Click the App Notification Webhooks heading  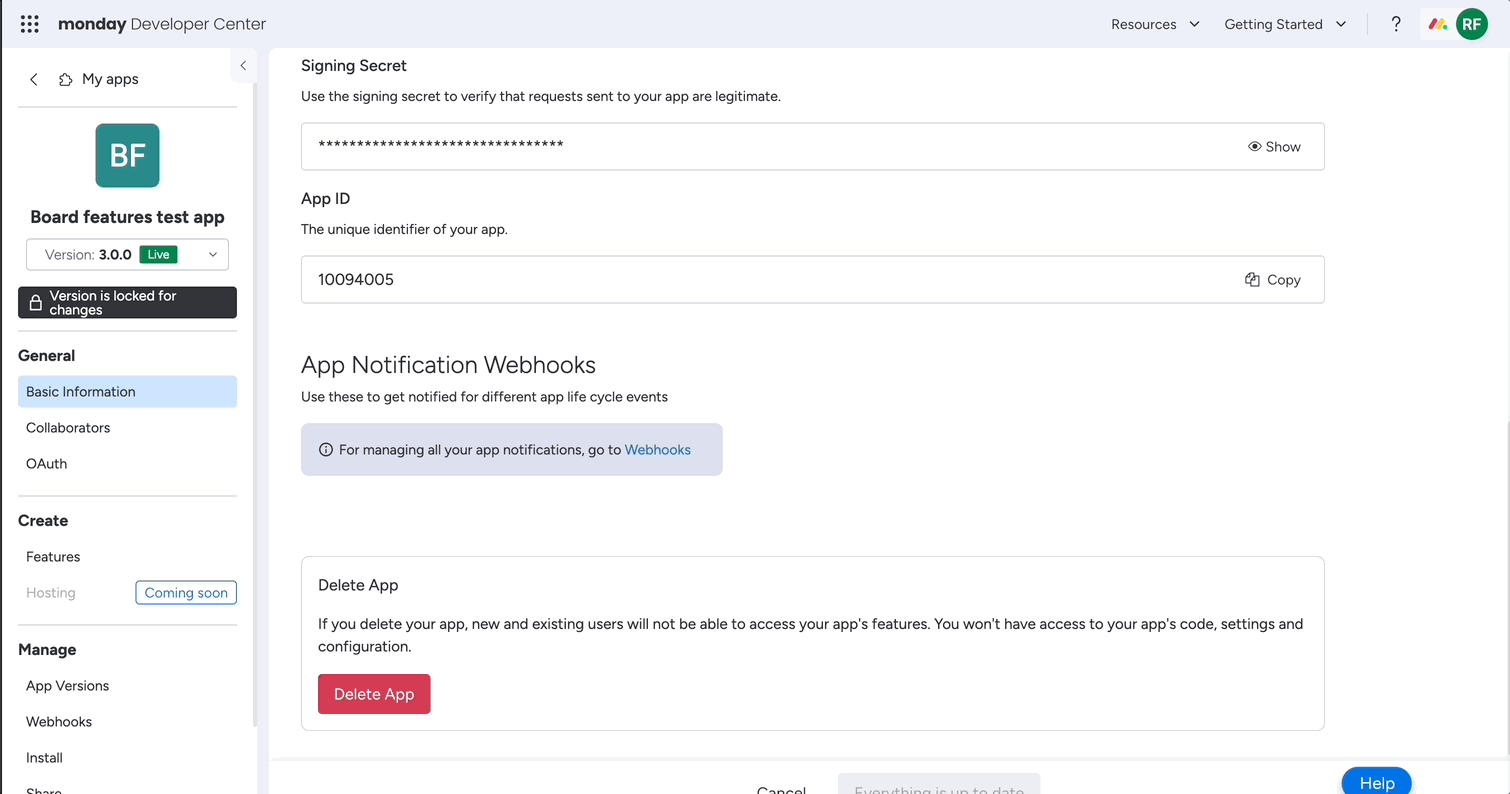[448, 364]
